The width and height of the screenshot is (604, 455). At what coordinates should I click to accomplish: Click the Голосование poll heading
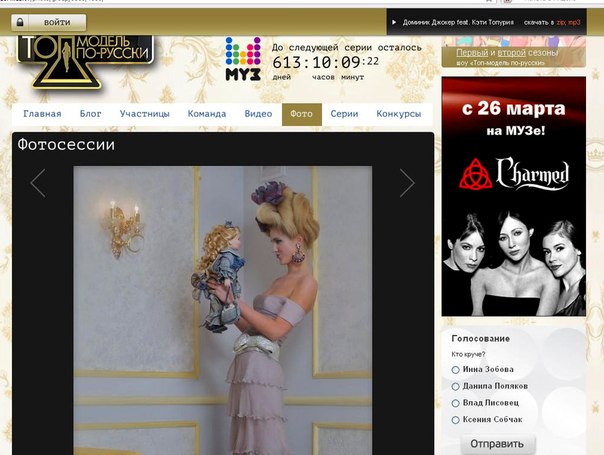(x=481, y=339)
